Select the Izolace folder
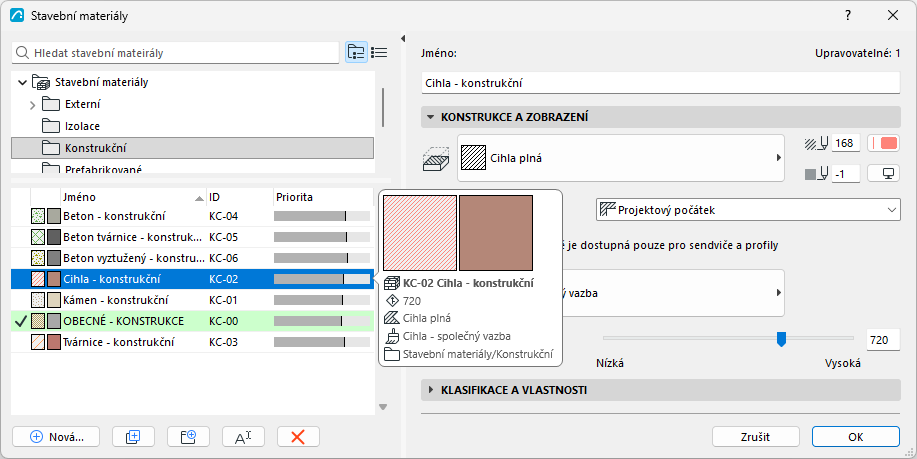Screen dimensions: 917x459 [82, 126]
